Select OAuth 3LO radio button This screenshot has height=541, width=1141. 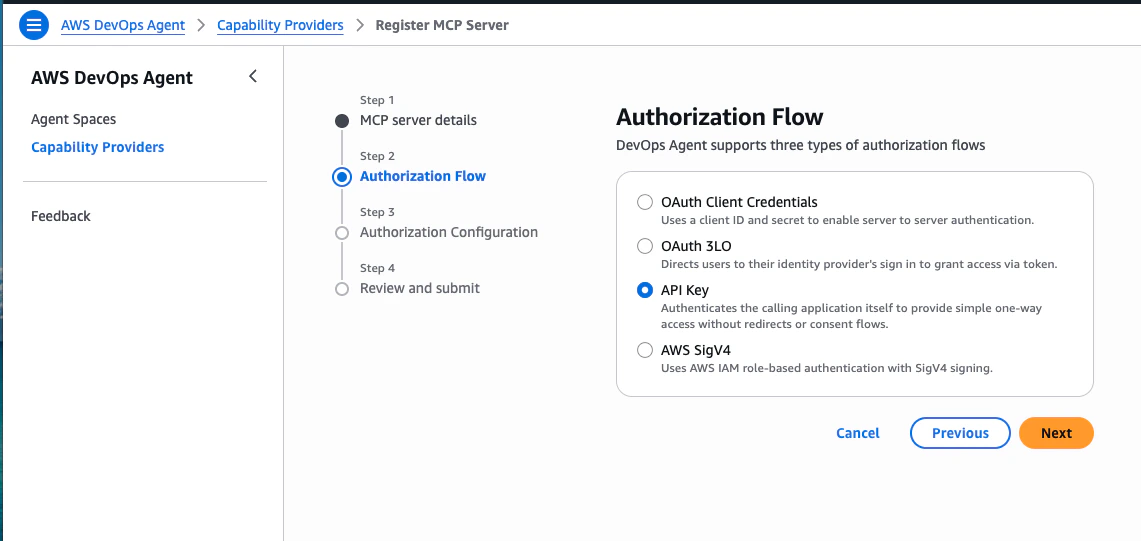click(x=645, y=246)
